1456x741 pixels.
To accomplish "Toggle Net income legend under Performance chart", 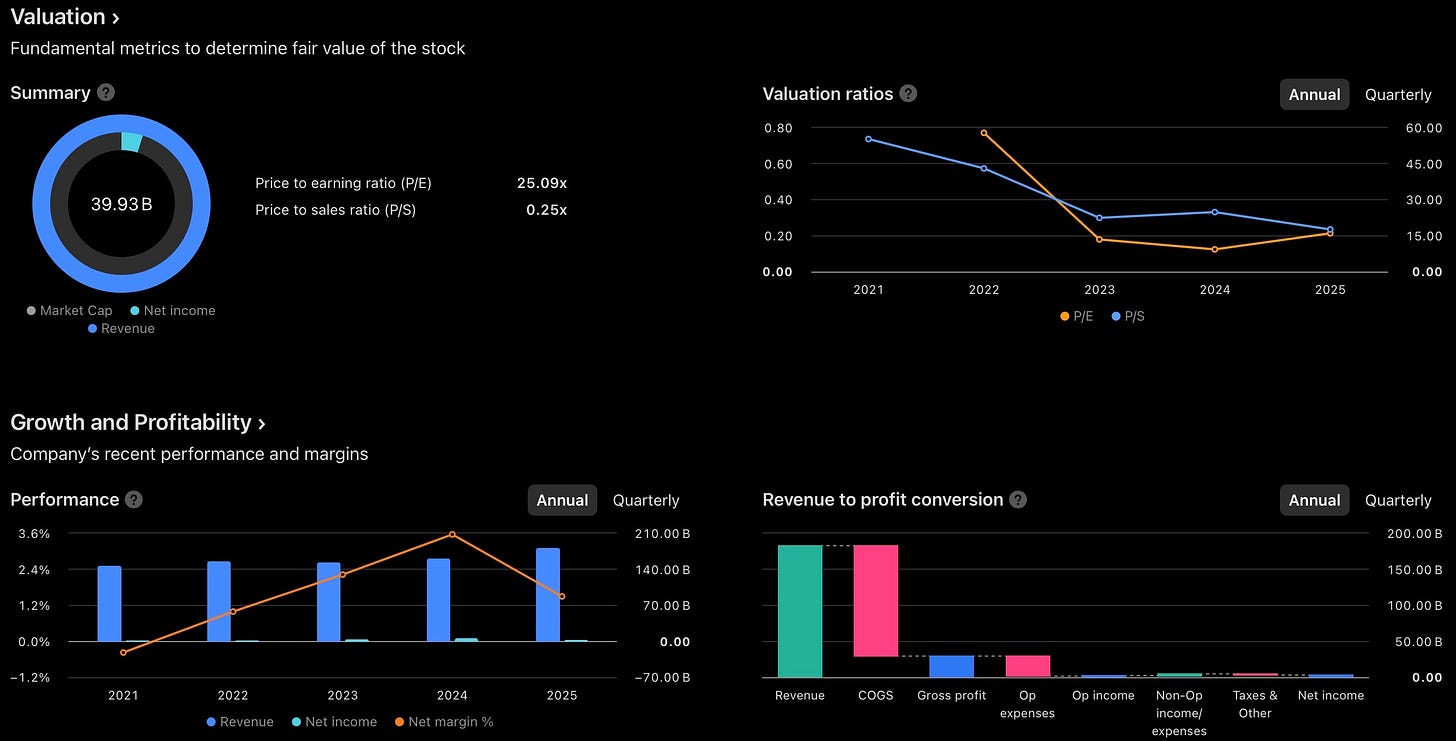I will [x=334, y=722].
